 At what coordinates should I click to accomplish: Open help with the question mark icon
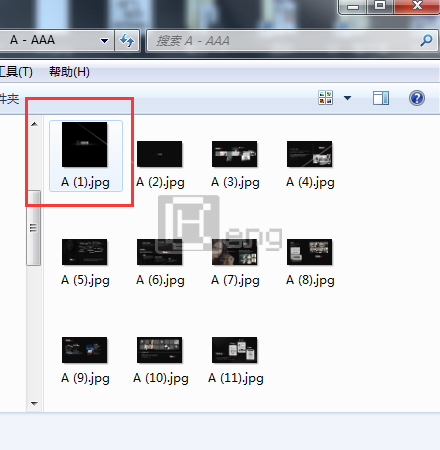tap(417, 98)
